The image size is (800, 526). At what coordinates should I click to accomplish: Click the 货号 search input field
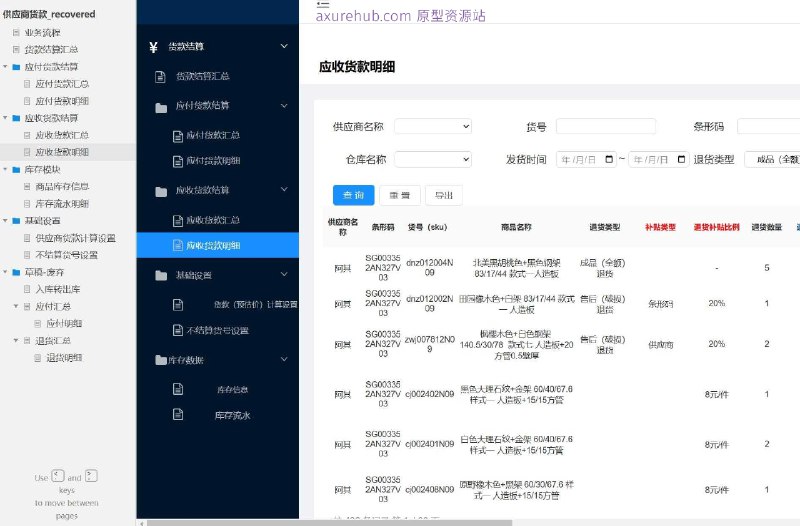606,126
